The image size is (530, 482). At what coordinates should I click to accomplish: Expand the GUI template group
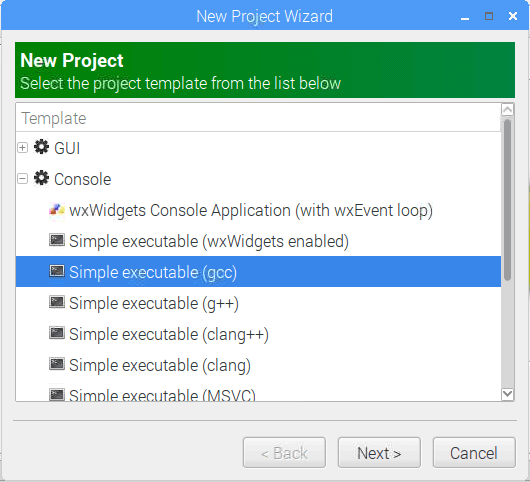click(23, 148)
